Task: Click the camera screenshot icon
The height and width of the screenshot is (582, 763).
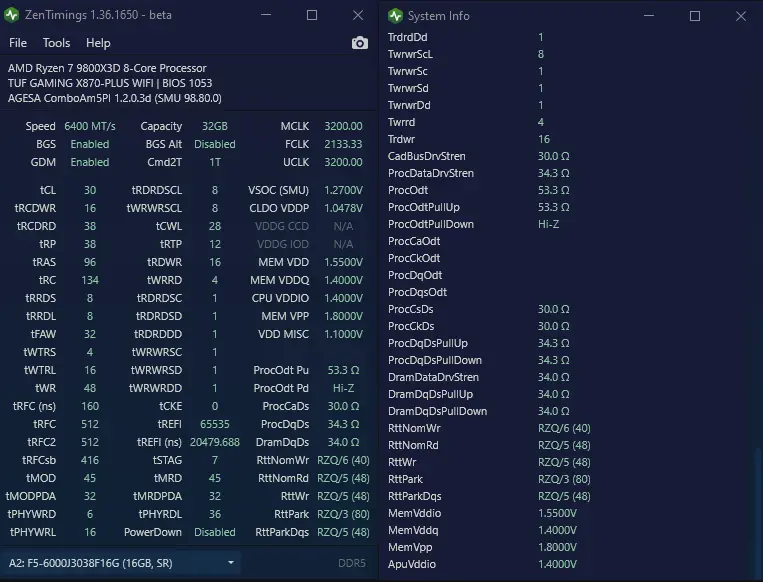Action: coord(360,43)
